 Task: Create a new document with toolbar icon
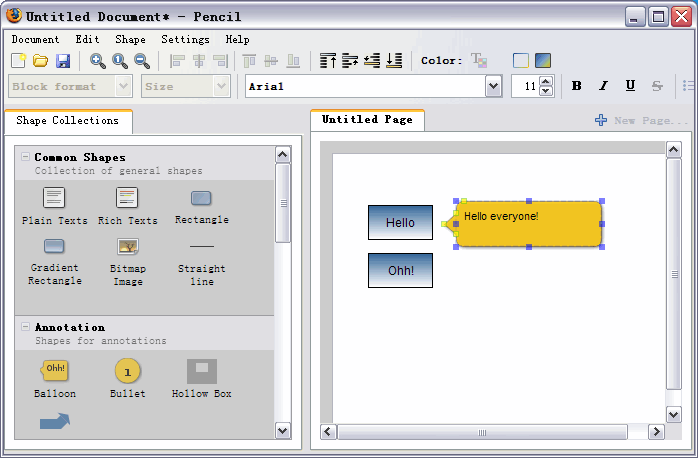point(18,61)
